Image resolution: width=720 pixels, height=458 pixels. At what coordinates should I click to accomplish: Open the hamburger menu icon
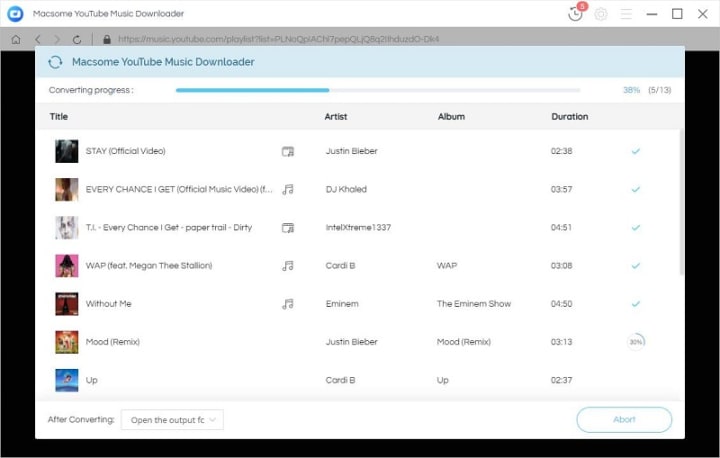[x=626, y=14]
